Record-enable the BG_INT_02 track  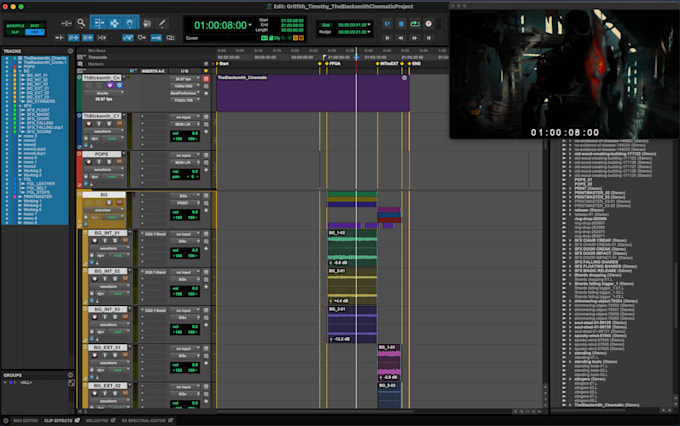[95, 279]
